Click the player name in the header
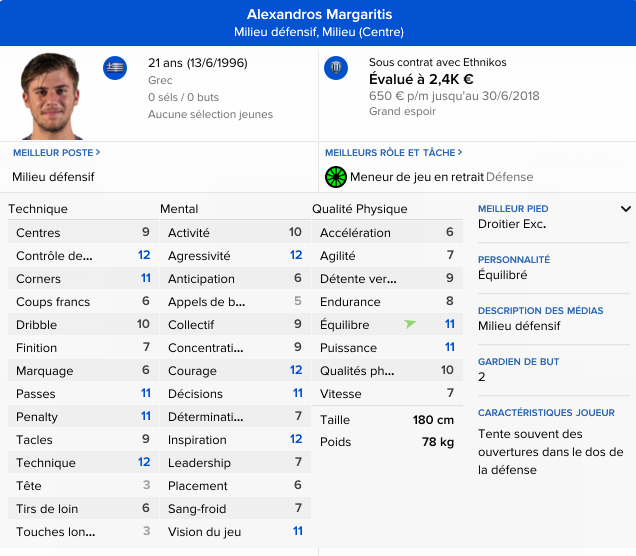The width and height of the screenshot is (636, 556). pyautogui.click(x=318, y=14)
